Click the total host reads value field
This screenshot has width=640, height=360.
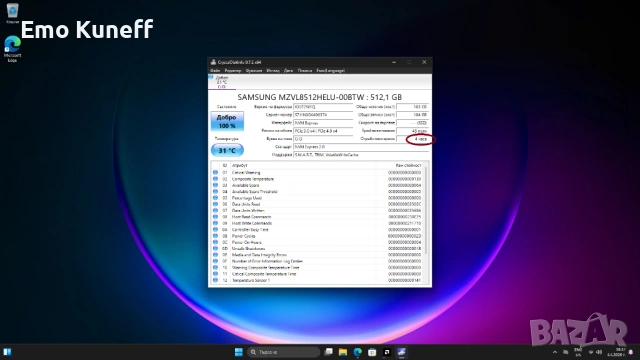(412, 107)
